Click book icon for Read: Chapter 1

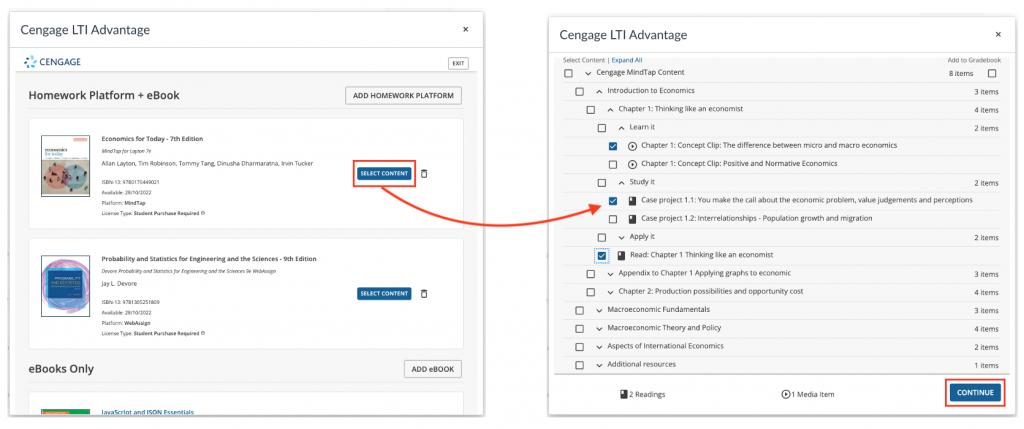[x=621, y=255]
